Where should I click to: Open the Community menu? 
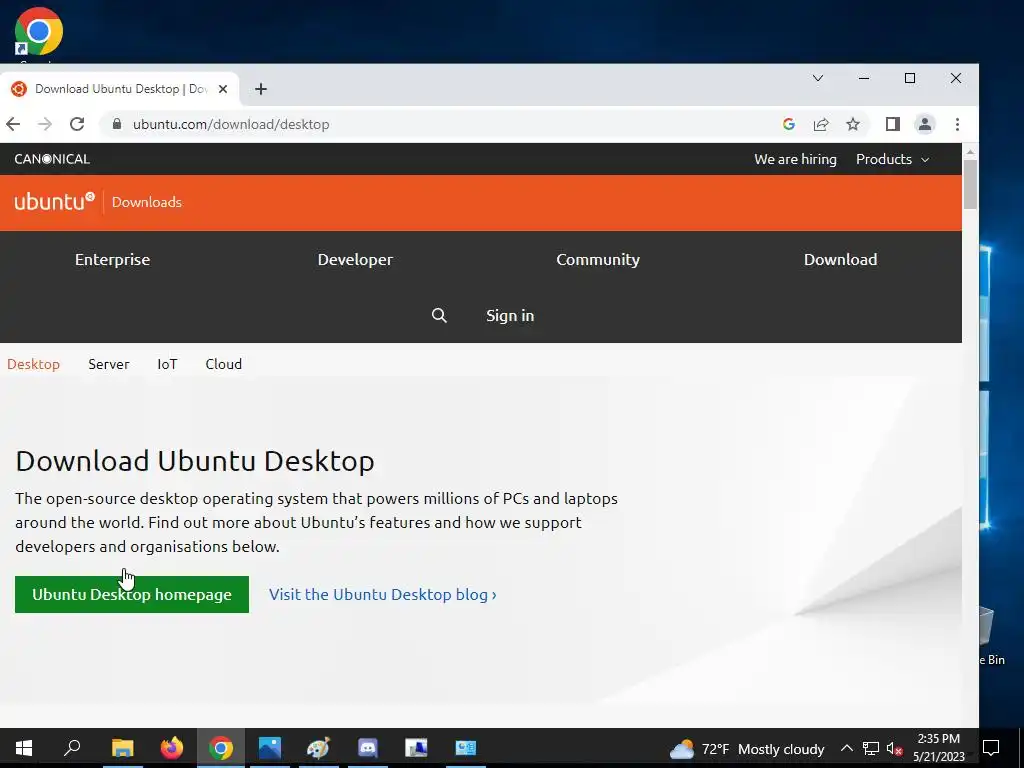coord(598,259)
